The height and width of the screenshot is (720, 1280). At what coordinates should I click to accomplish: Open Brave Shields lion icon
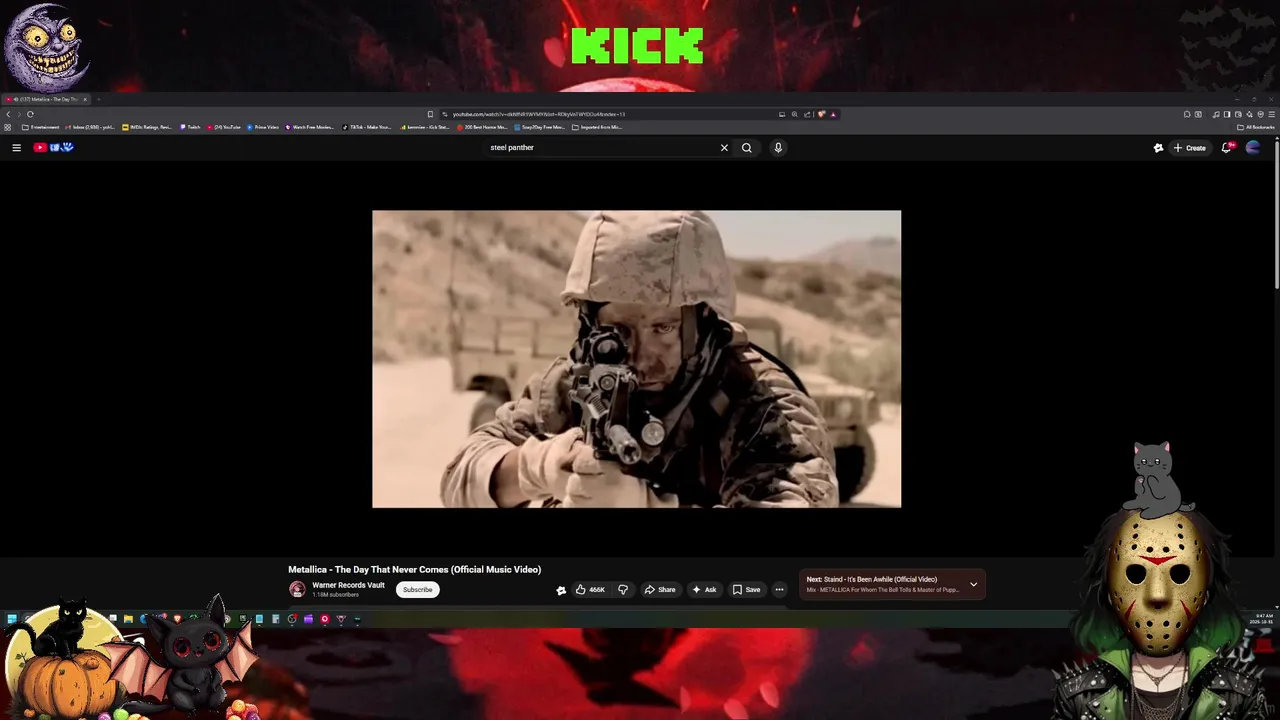821,114
